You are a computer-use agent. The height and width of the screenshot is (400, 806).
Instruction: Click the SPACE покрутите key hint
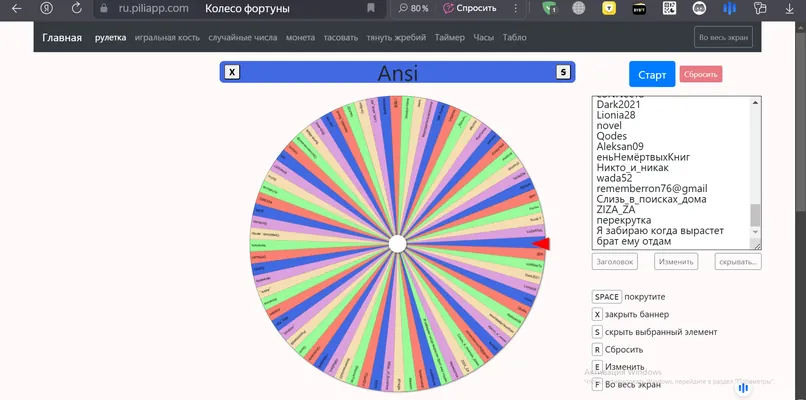click(628, 297)
